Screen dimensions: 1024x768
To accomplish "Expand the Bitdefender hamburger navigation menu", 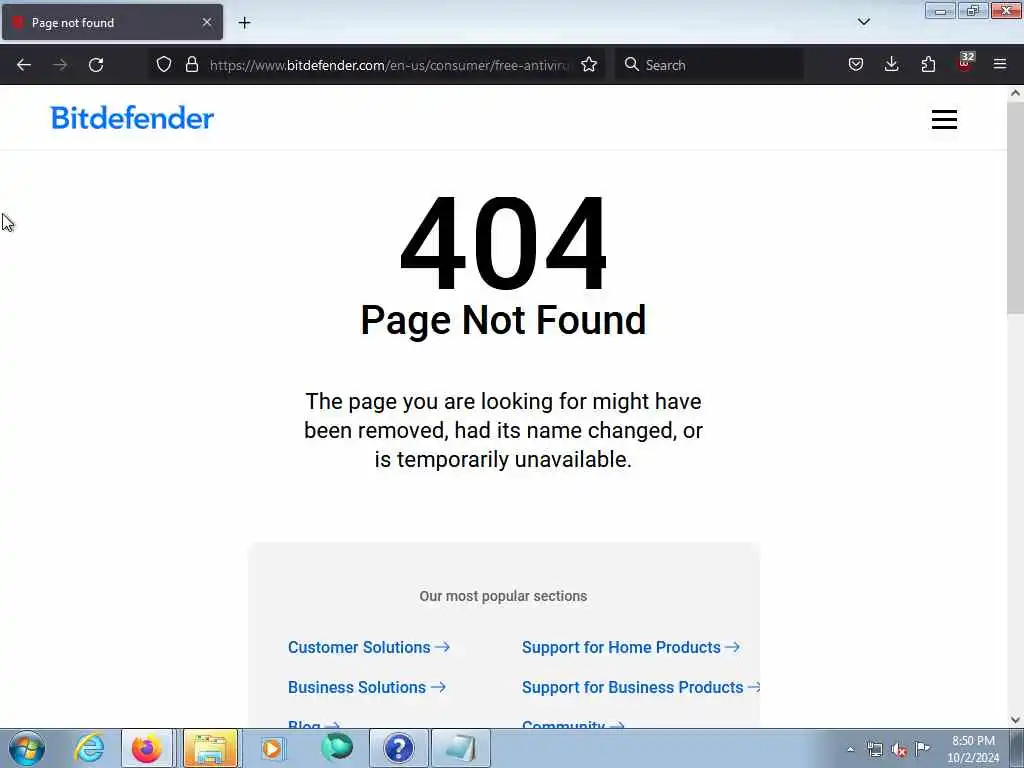I will (944, 120).
